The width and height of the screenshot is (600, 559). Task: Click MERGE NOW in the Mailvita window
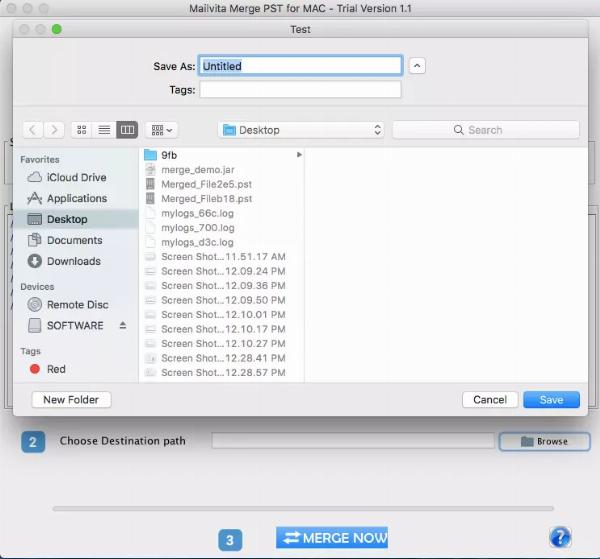tap(332, 538)
